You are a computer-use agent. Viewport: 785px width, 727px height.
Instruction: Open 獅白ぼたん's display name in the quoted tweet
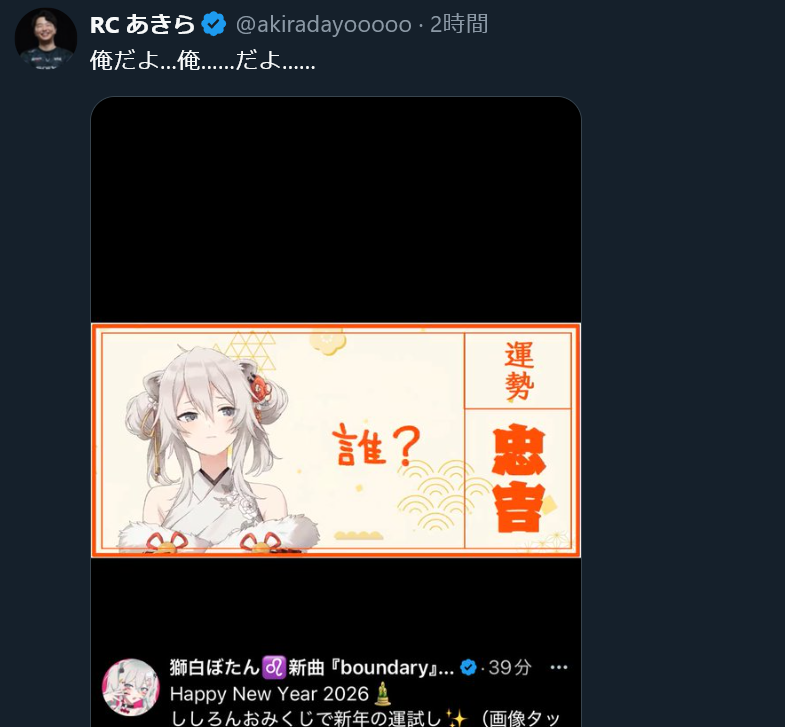[311, 667]
